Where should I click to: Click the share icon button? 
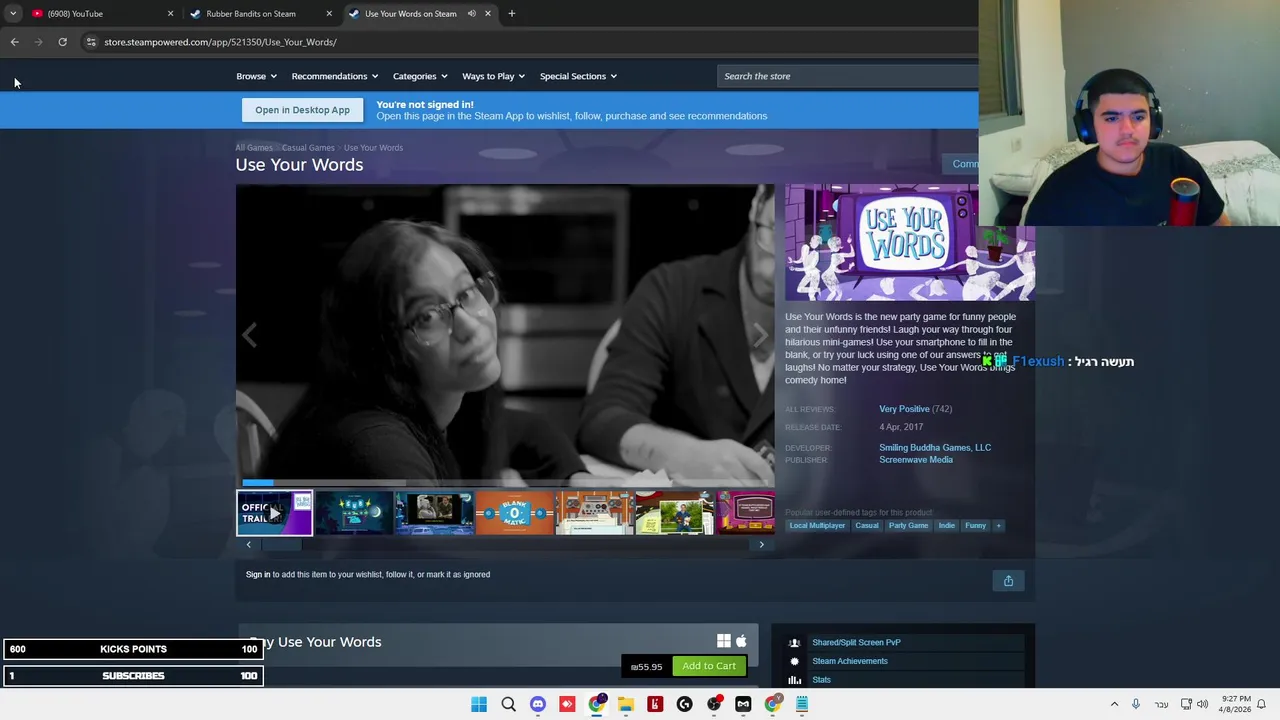point(1008,581)
